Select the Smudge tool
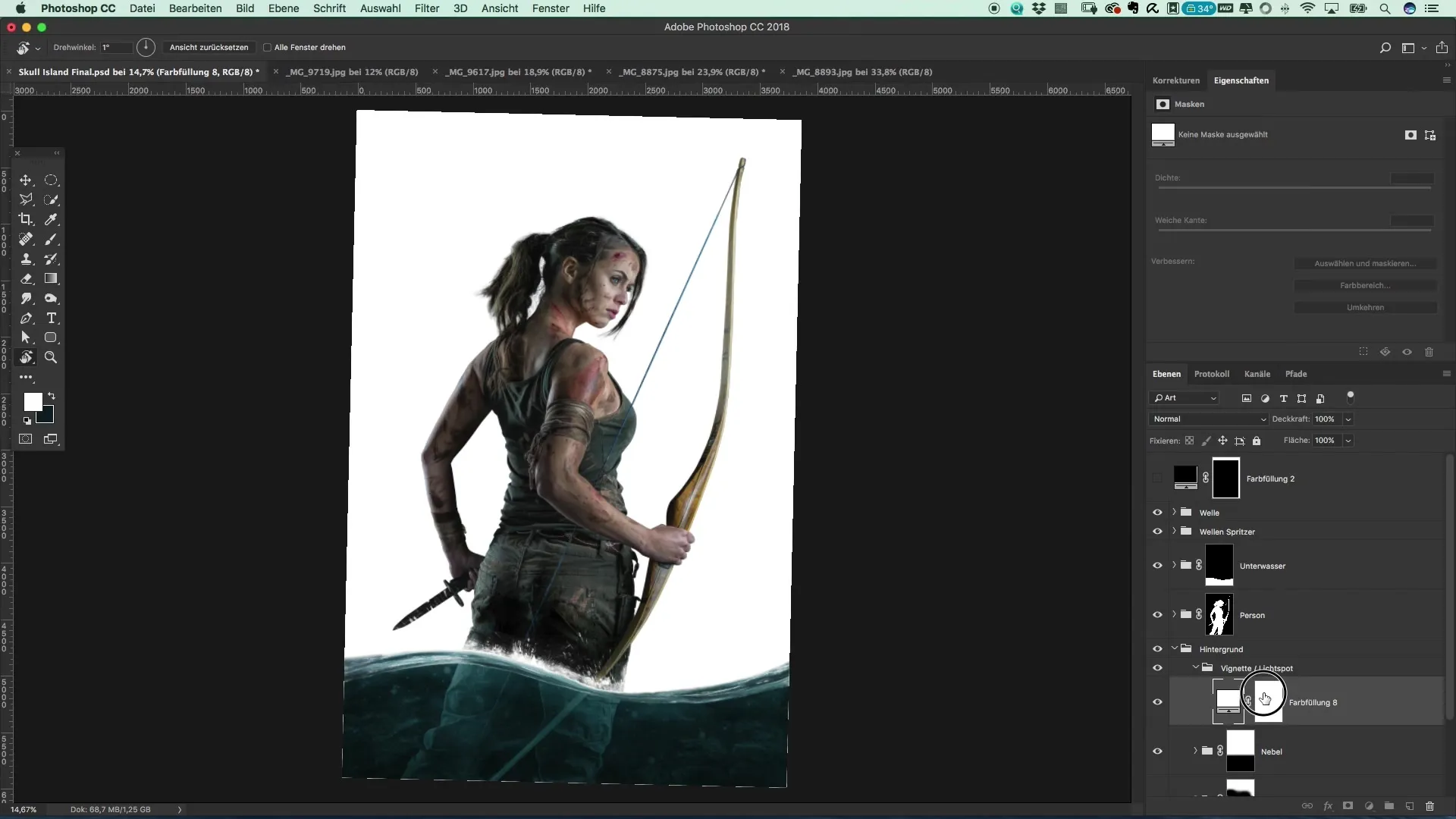The image size is (1456, 819). coord(26,298)
